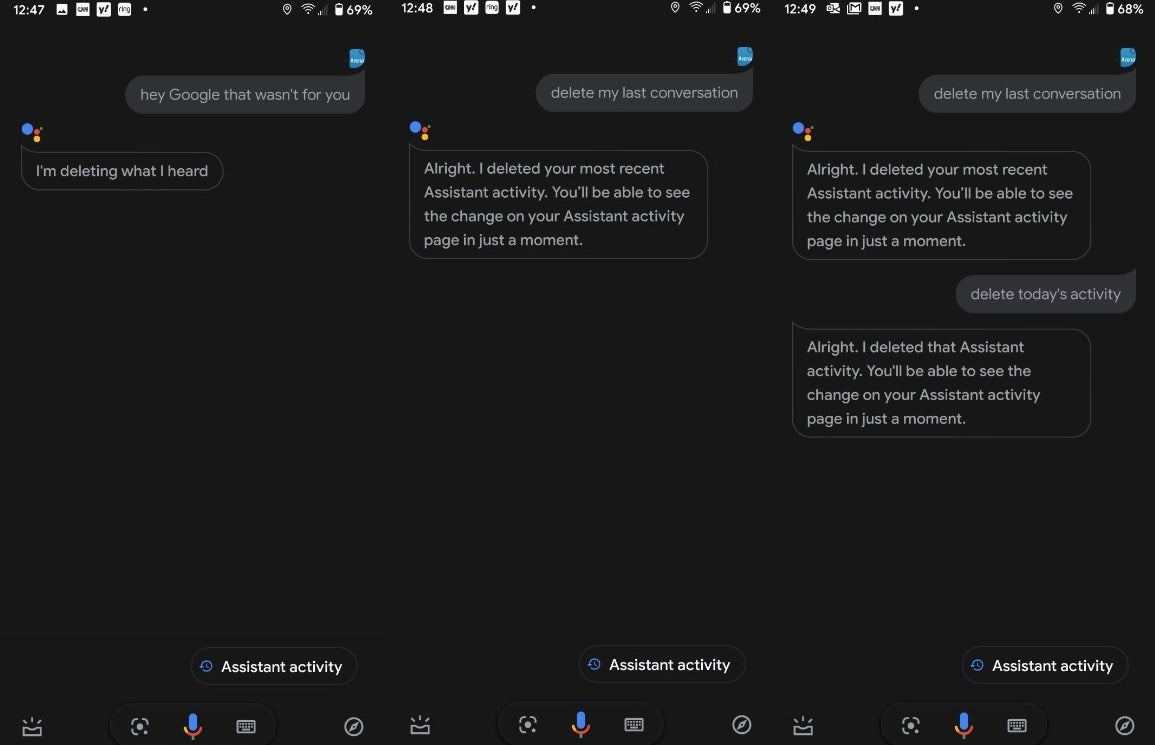Tap the 69% battery indicator in 12:47 screen

click(x=354, y=10)
